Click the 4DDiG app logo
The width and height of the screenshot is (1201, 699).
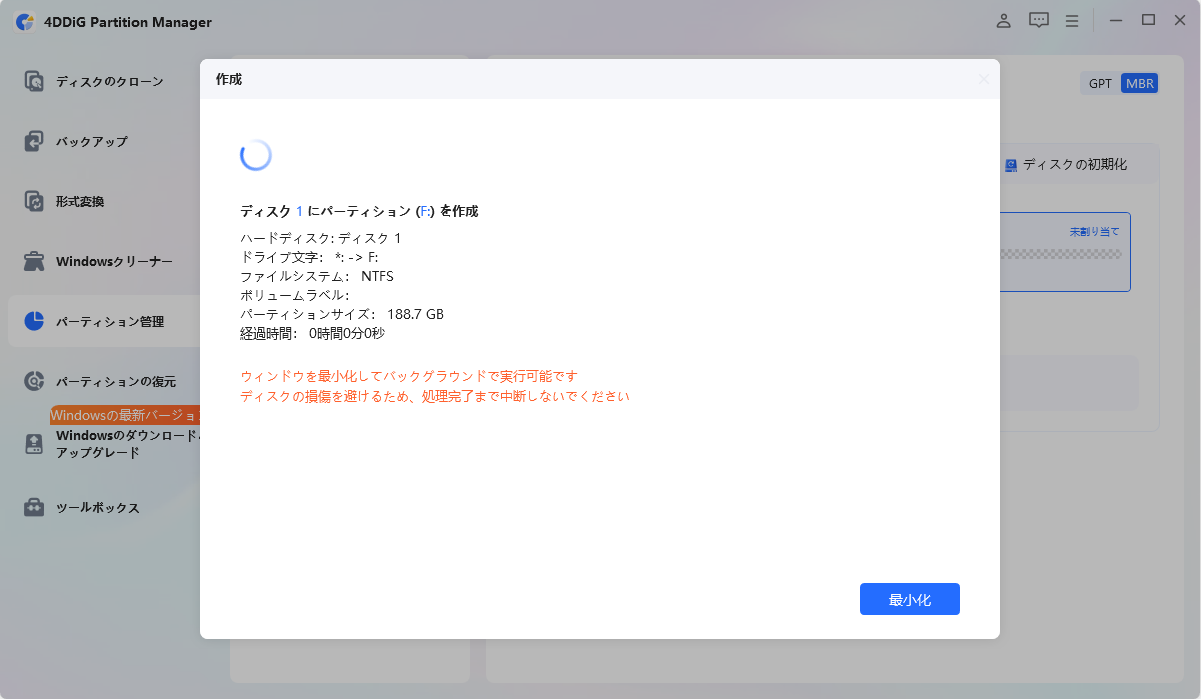[x=25, y=22]
